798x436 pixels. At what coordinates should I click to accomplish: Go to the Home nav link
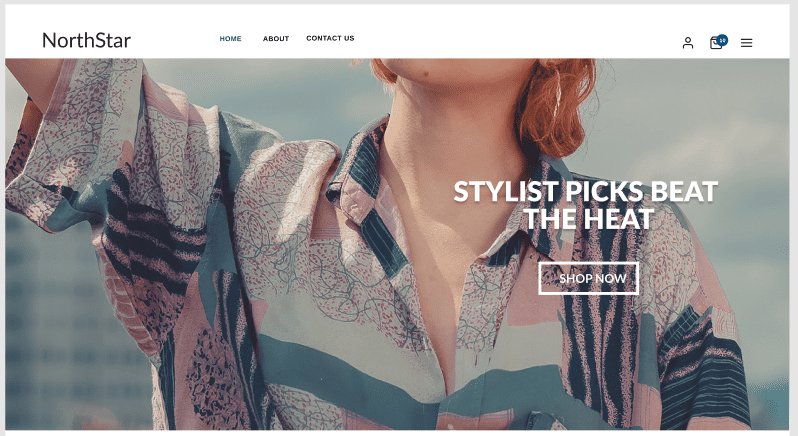(230, 39)
